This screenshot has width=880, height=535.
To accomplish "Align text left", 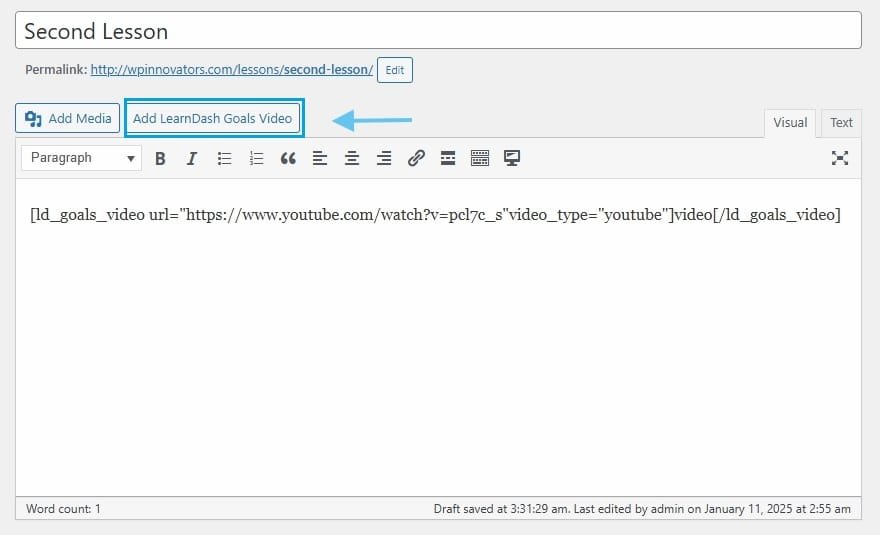I will tap(320, 158).
